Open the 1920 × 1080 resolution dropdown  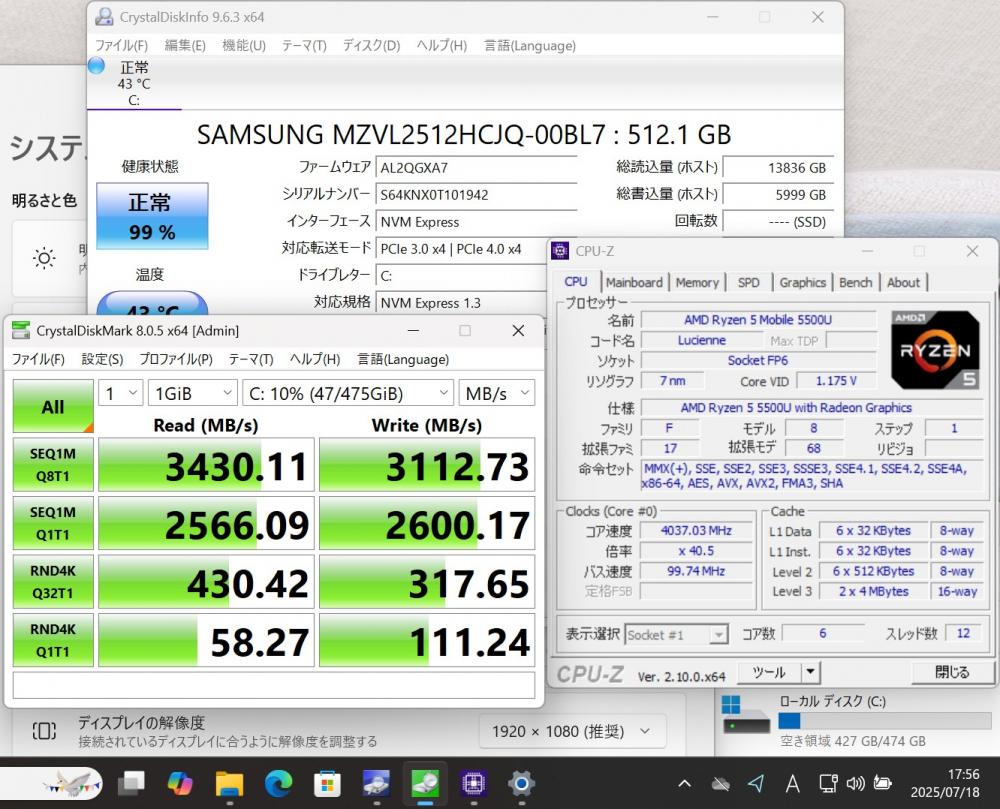[x=572, y=731]
